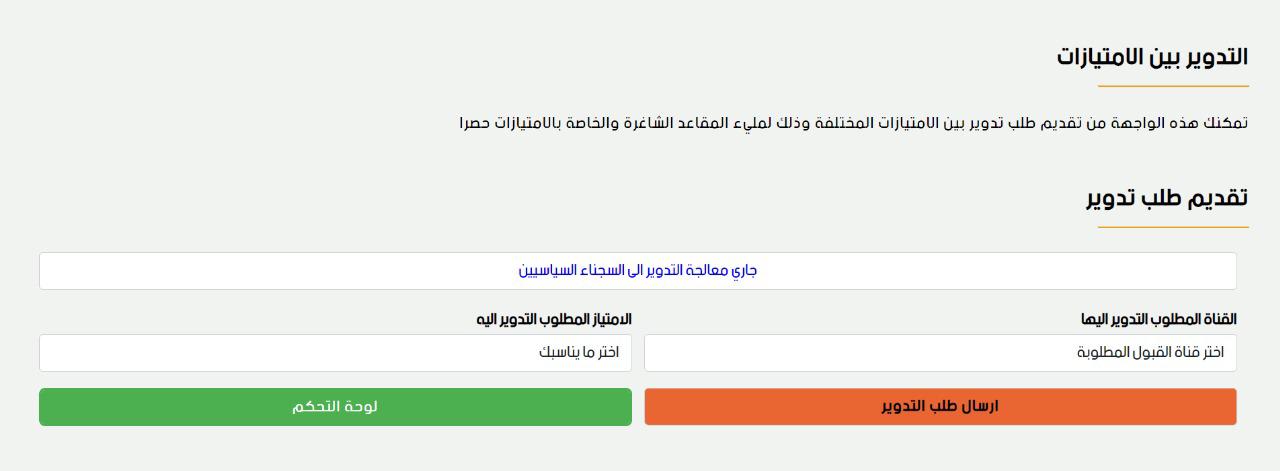The image size is (1280, 471).
Task: Click the description starting with "تمكنك هذه الواجهة"
Action: click(853, 123)
